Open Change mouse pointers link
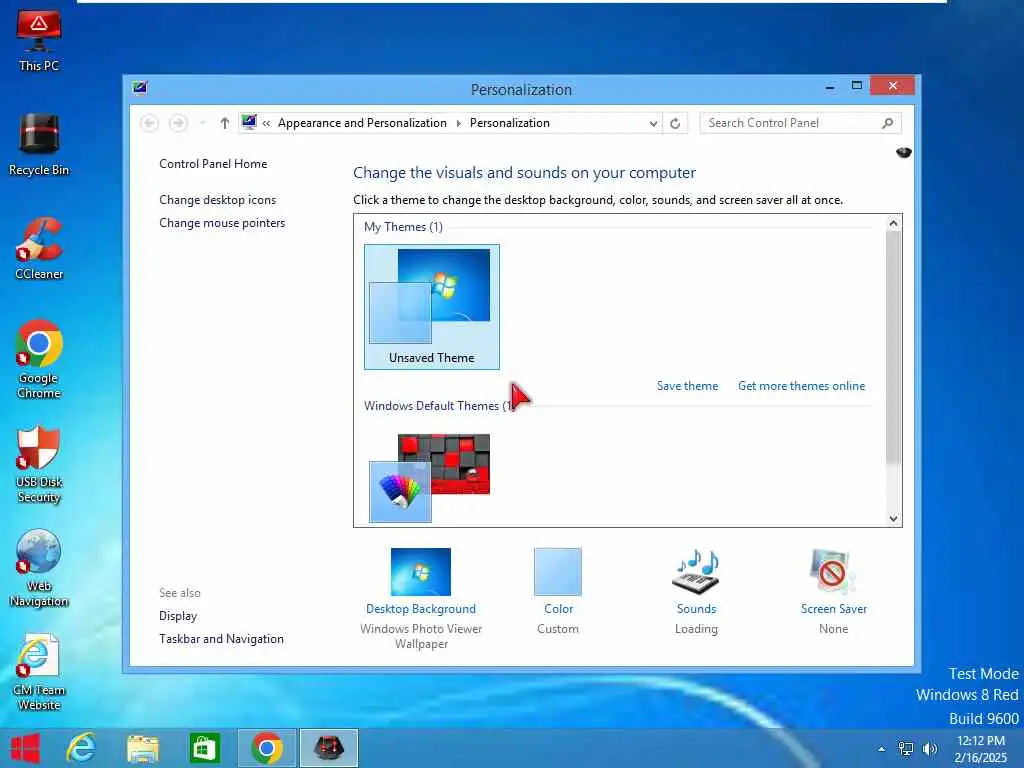 [222, 223]
